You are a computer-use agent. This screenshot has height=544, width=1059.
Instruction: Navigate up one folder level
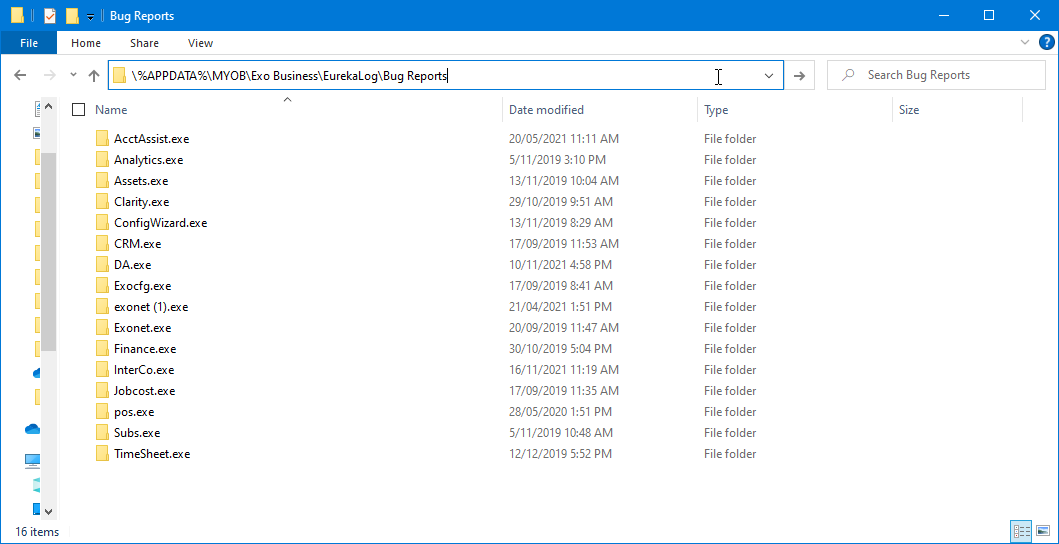click(x=94, y=76)
